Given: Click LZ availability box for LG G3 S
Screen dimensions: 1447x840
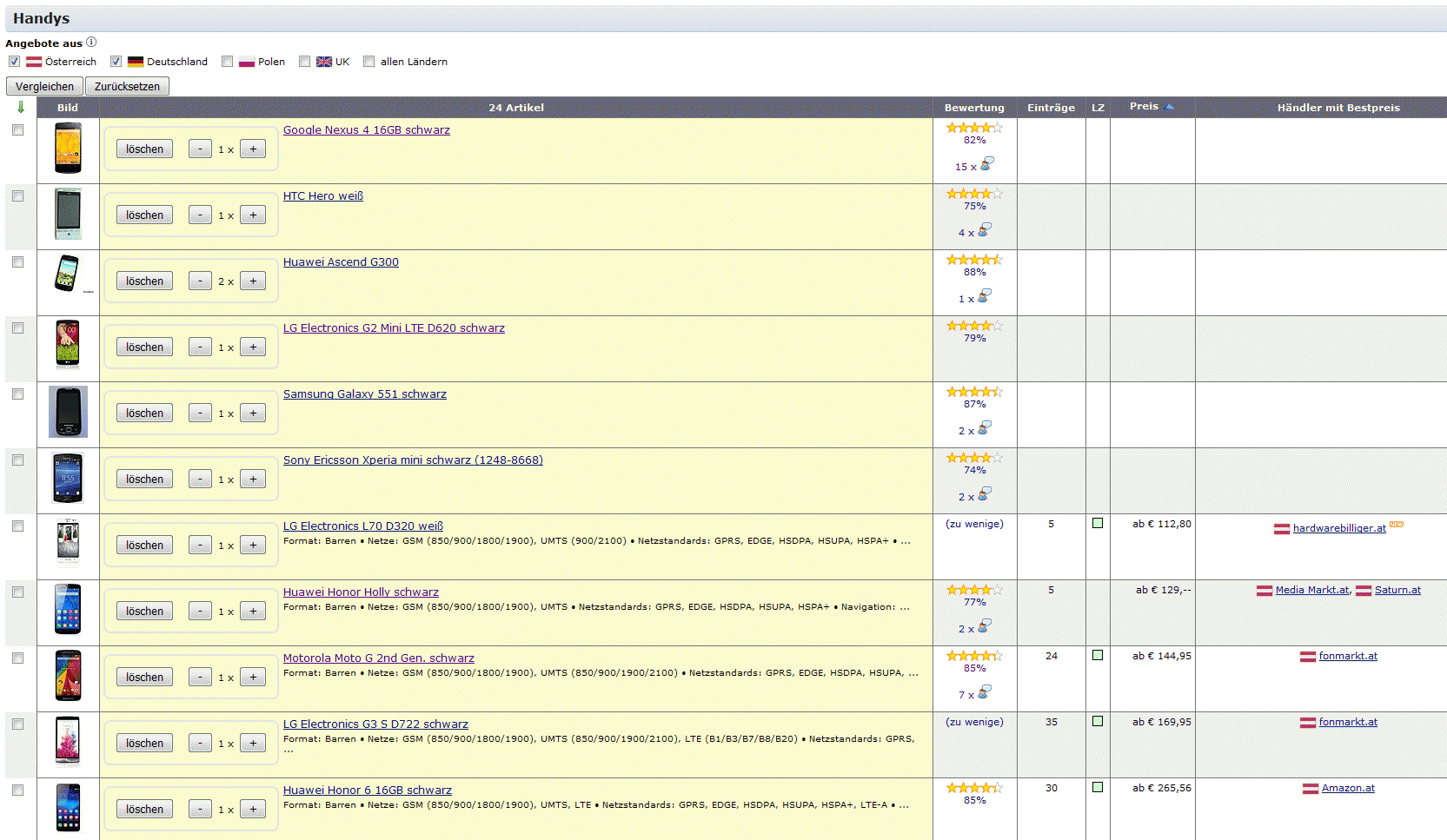Looking at the screenshot, I should click(x=1098, y=721).
